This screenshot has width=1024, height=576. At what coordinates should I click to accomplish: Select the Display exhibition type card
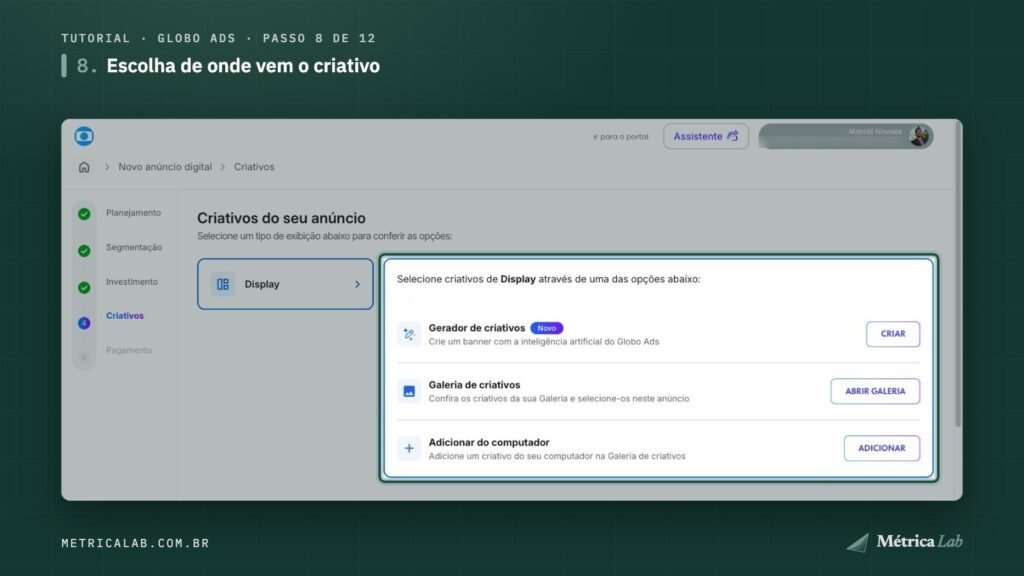[285, 284]
